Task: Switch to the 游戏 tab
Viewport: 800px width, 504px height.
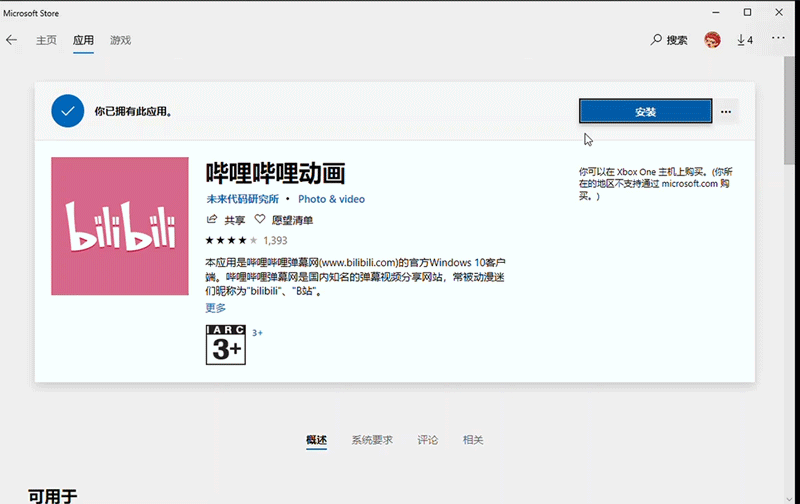Action: 120,40
